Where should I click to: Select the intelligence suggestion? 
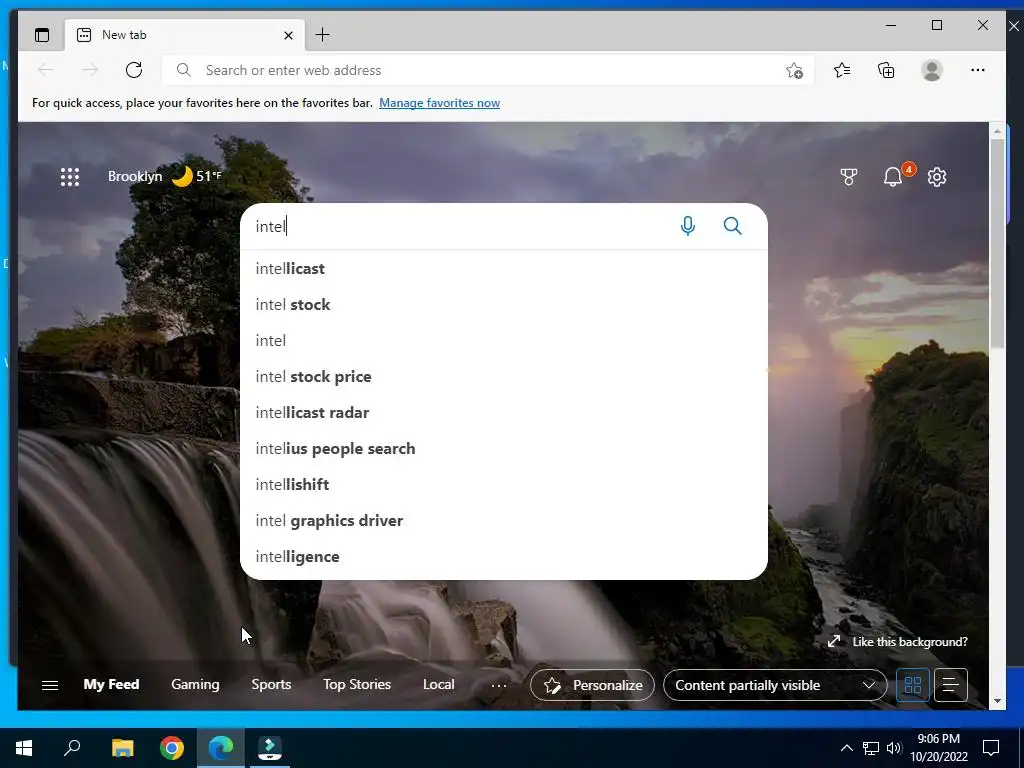504,556
